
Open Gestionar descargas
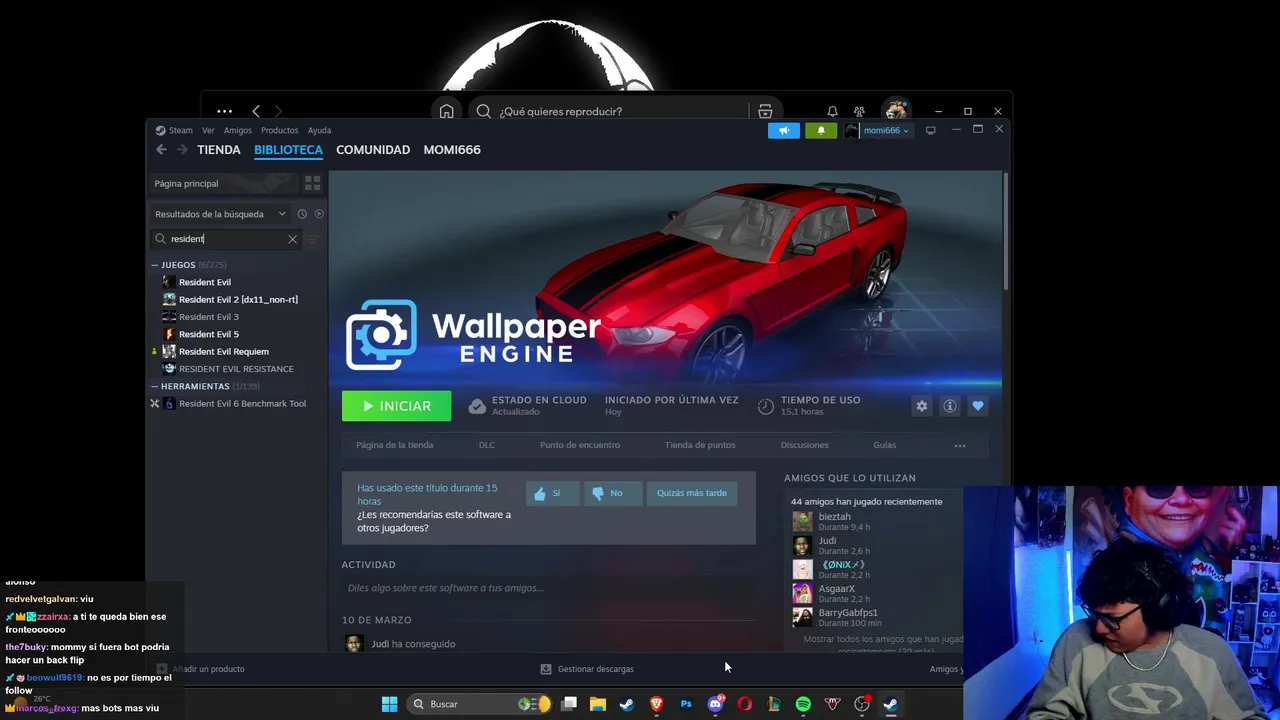click(587, 669)
